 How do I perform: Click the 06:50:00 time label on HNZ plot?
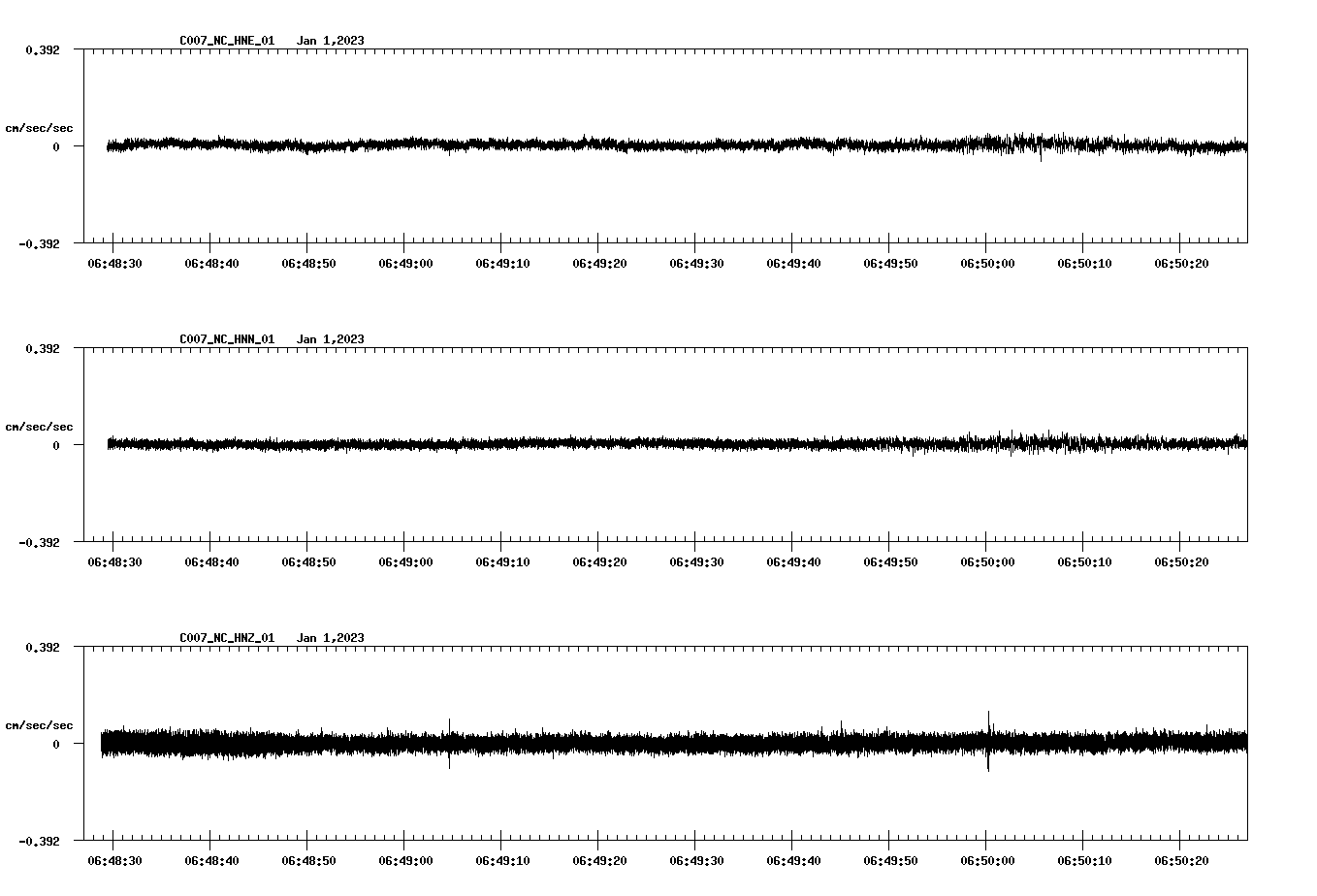tap(987, 861)
